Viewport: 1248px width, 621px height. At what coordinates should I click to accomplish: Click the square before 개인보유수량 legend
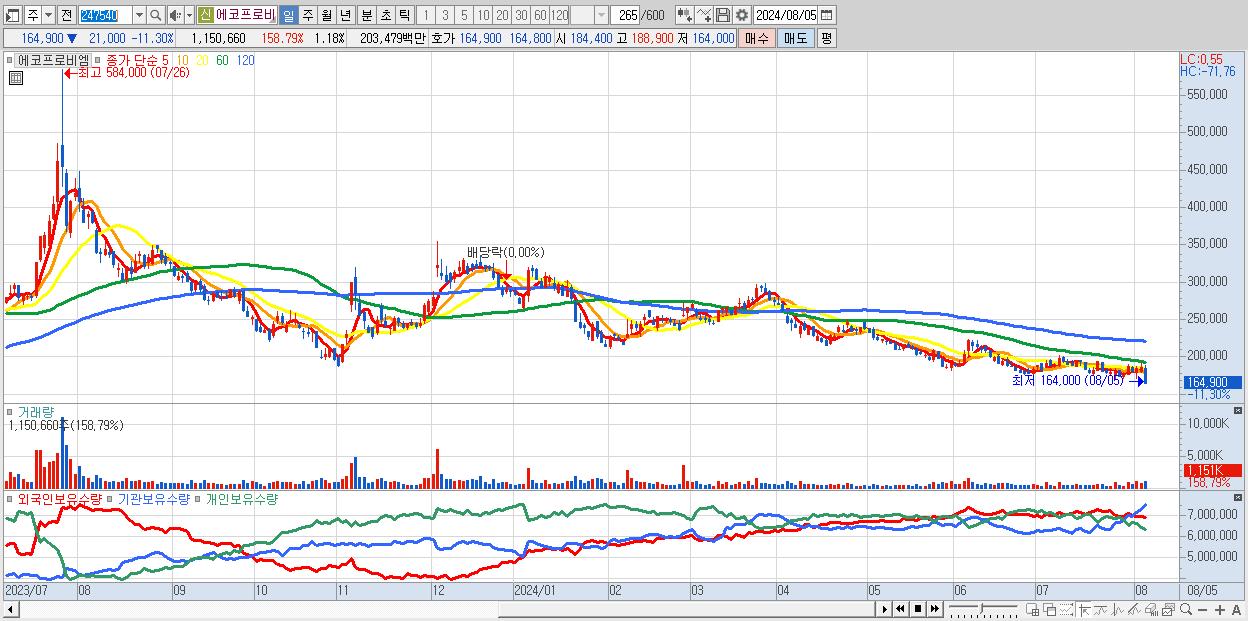pos(197,498)
